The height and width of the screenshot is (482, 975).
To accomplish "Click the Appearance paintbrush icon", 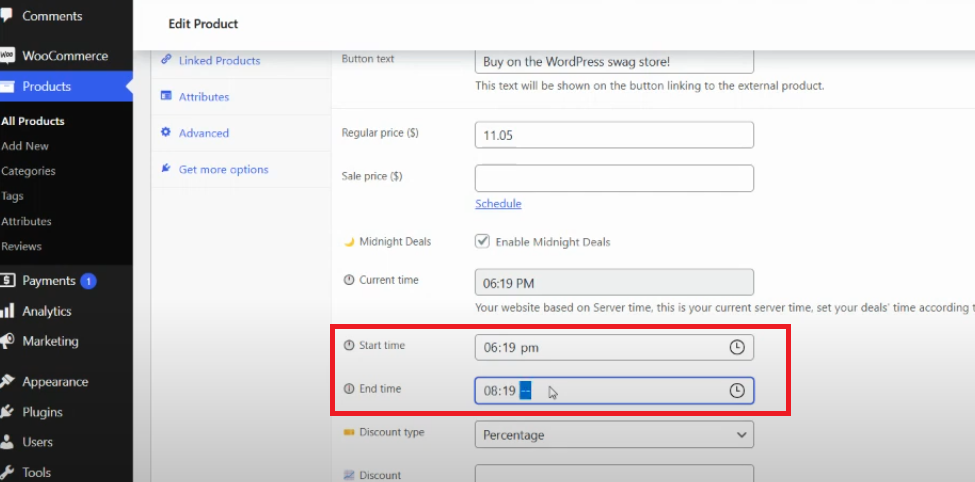I will tap(7, 382).
